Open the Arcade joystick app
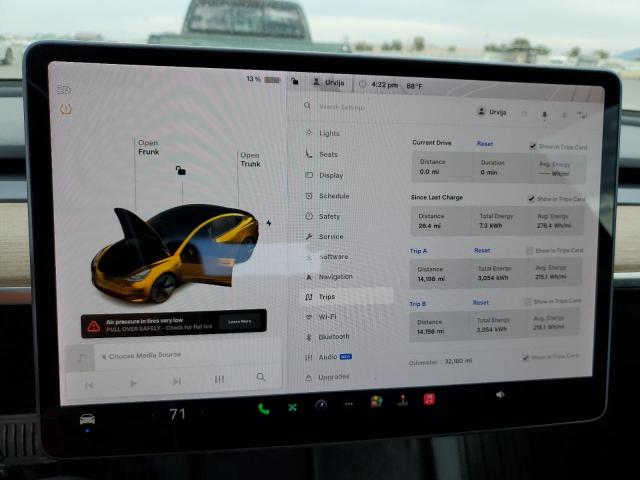640x480 pixels. pos(403,400)
